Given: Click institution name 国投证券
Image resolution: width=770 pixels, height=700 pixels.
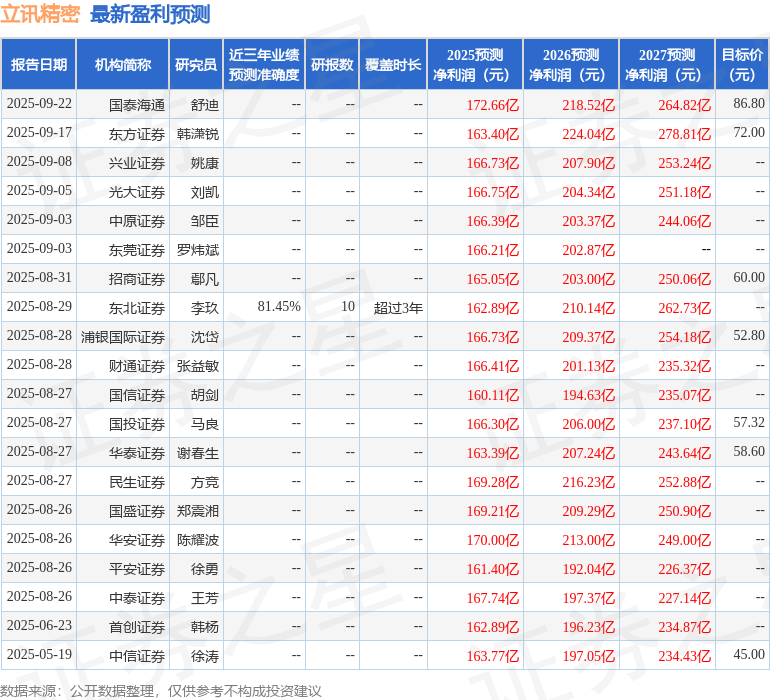Looking at the screenshot, I should pyautogui.click(x=137, y=424).
